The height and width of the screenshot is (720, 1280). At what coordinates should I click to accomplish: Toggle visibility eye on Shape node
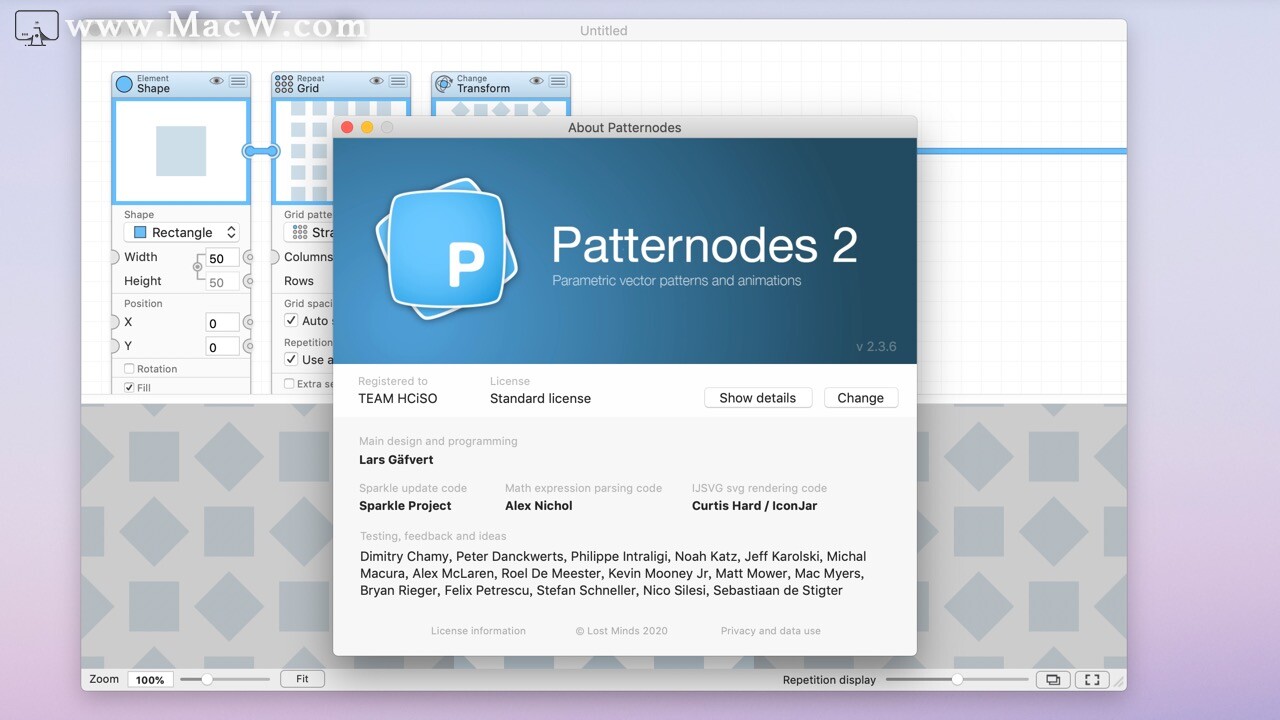pos(216,81)
